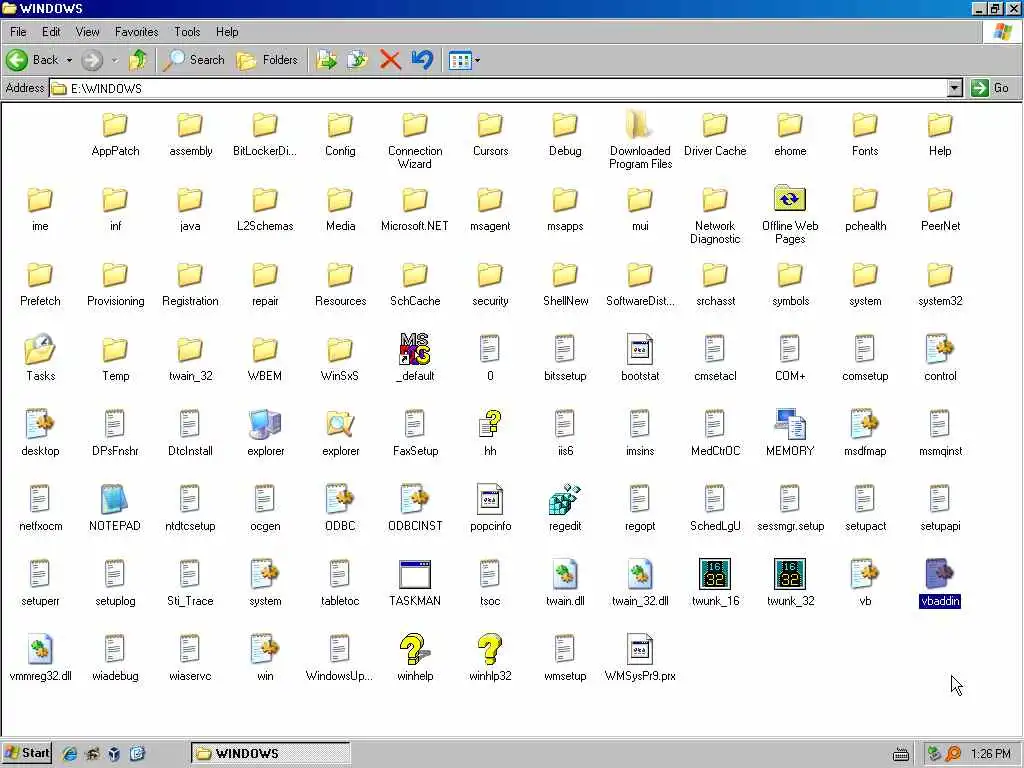Select the system32 folder
Screen dimensions: 1024x768
tap(940, 275)
